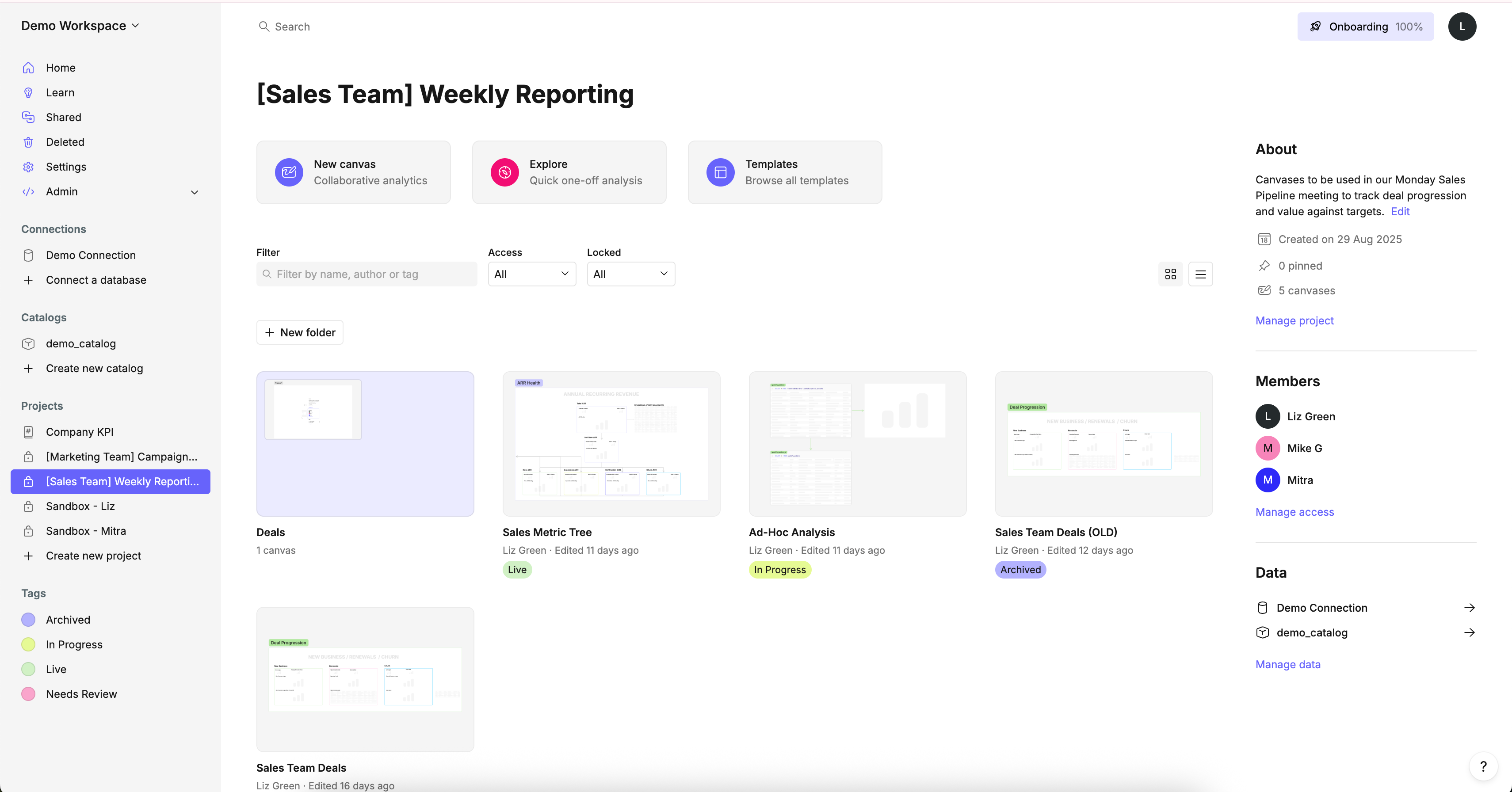Open the Company KPI project
Viewport: 1512px width, 792px height.
tap(79, 432)
